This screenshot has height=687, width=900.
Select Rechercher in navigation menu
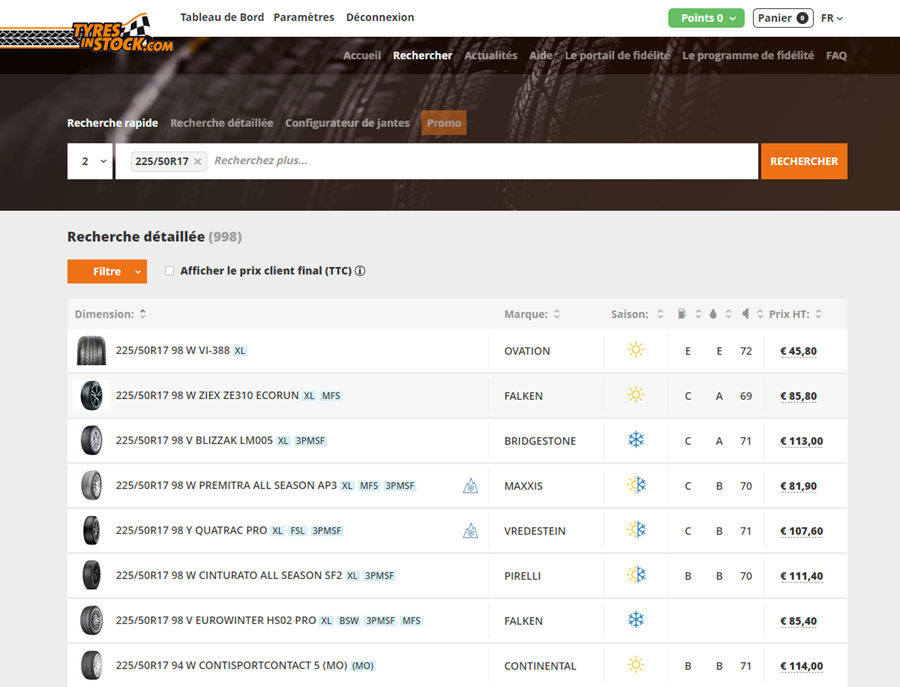coord(422,55)
